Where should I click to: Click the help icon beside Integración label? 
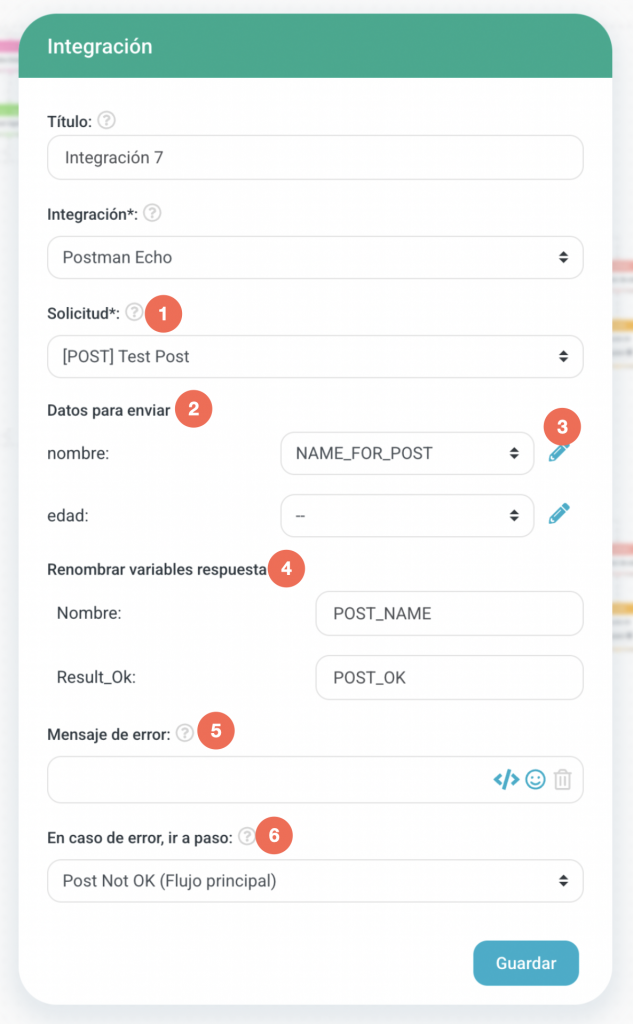(x=153, y=213)
